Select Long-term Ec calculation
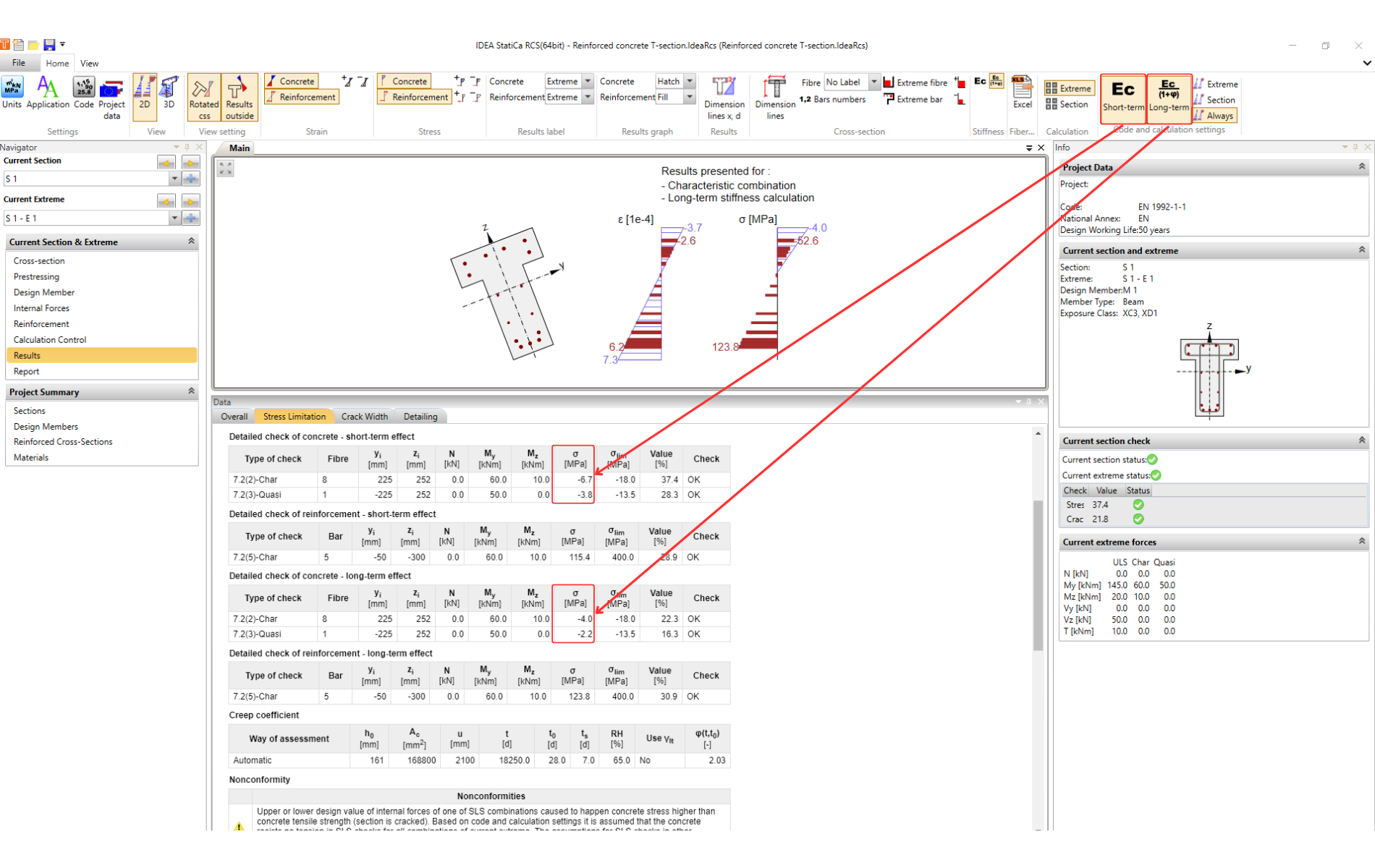This screenshot has height=868, width=1375. [x=1168, y=95]
